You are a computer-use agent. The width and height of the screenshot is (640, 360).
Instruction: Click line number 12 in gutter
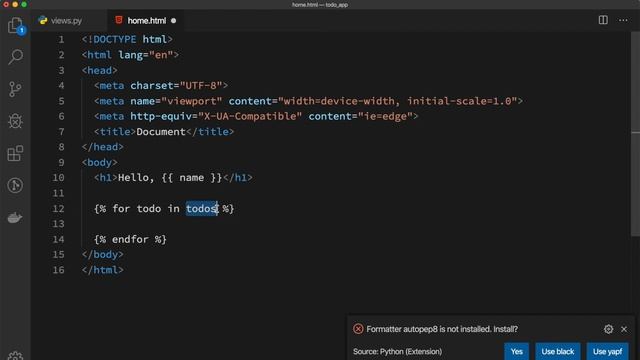tap(58, 209)
